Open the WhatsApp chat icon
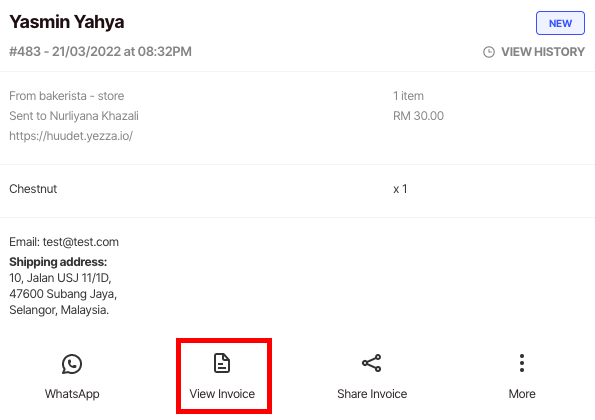This screenshot has width=595, height=420. [72, 364]
